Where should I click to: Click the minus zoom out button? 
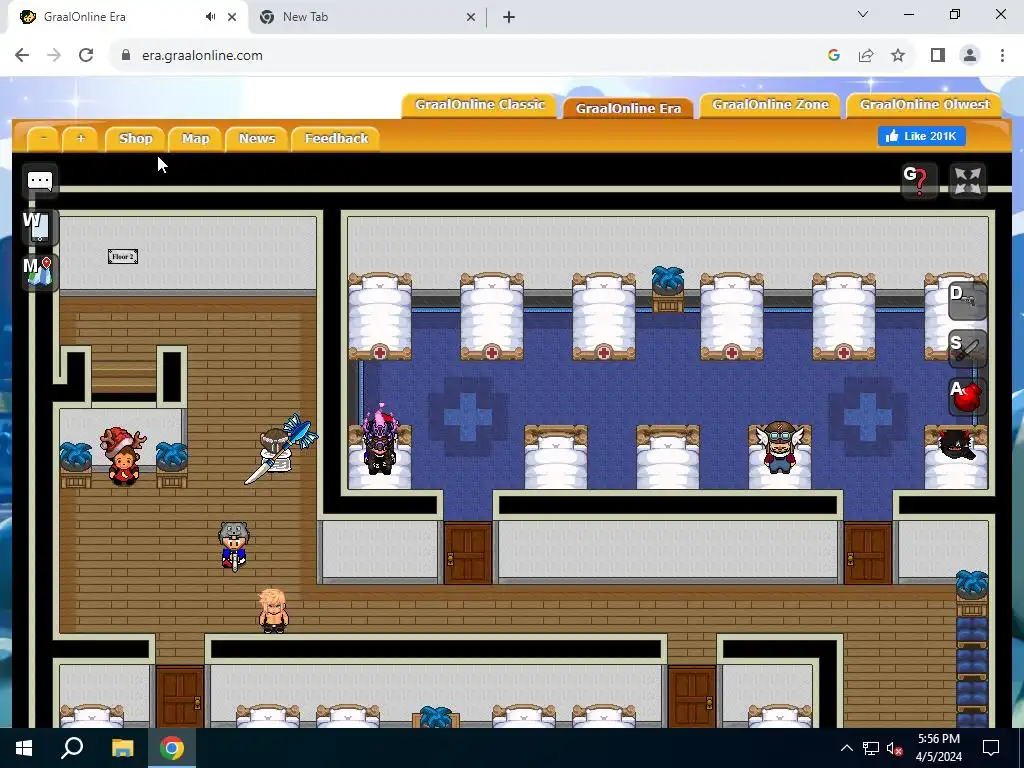(44, 138)
